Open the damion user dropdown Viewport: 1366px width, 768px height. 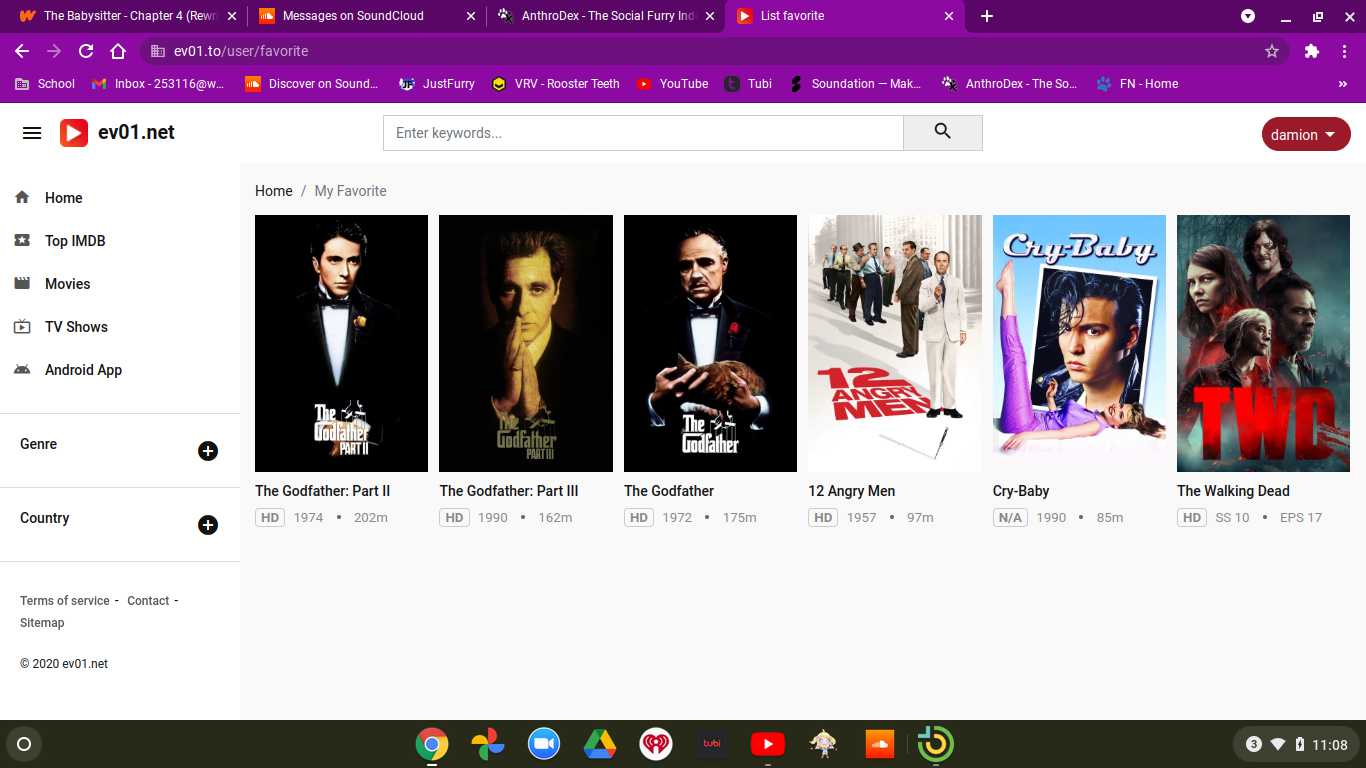[x=1306, y=134]
